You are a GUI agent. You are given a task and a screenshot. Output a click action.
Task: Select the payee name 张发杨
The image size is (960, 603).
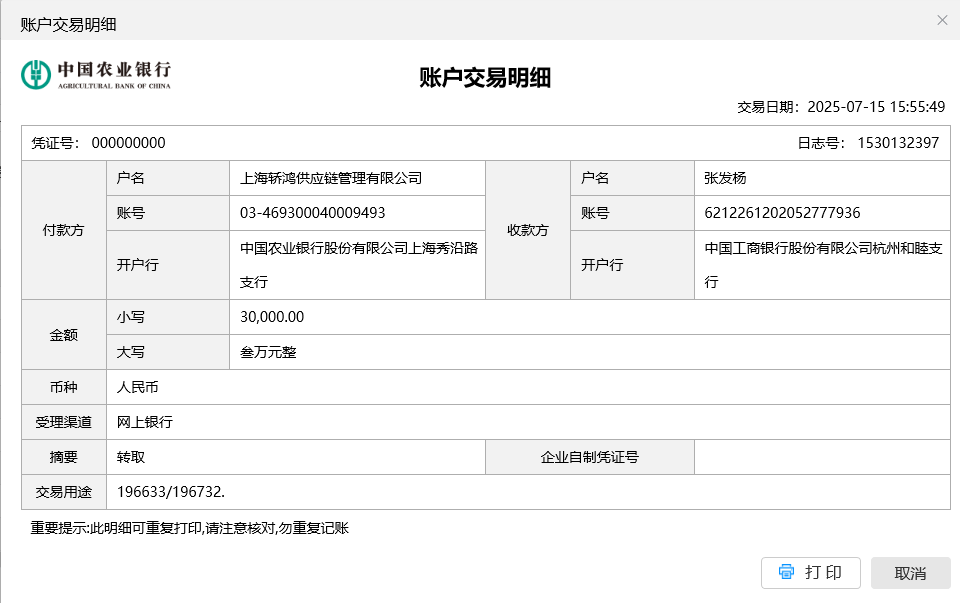click(725, 179)
